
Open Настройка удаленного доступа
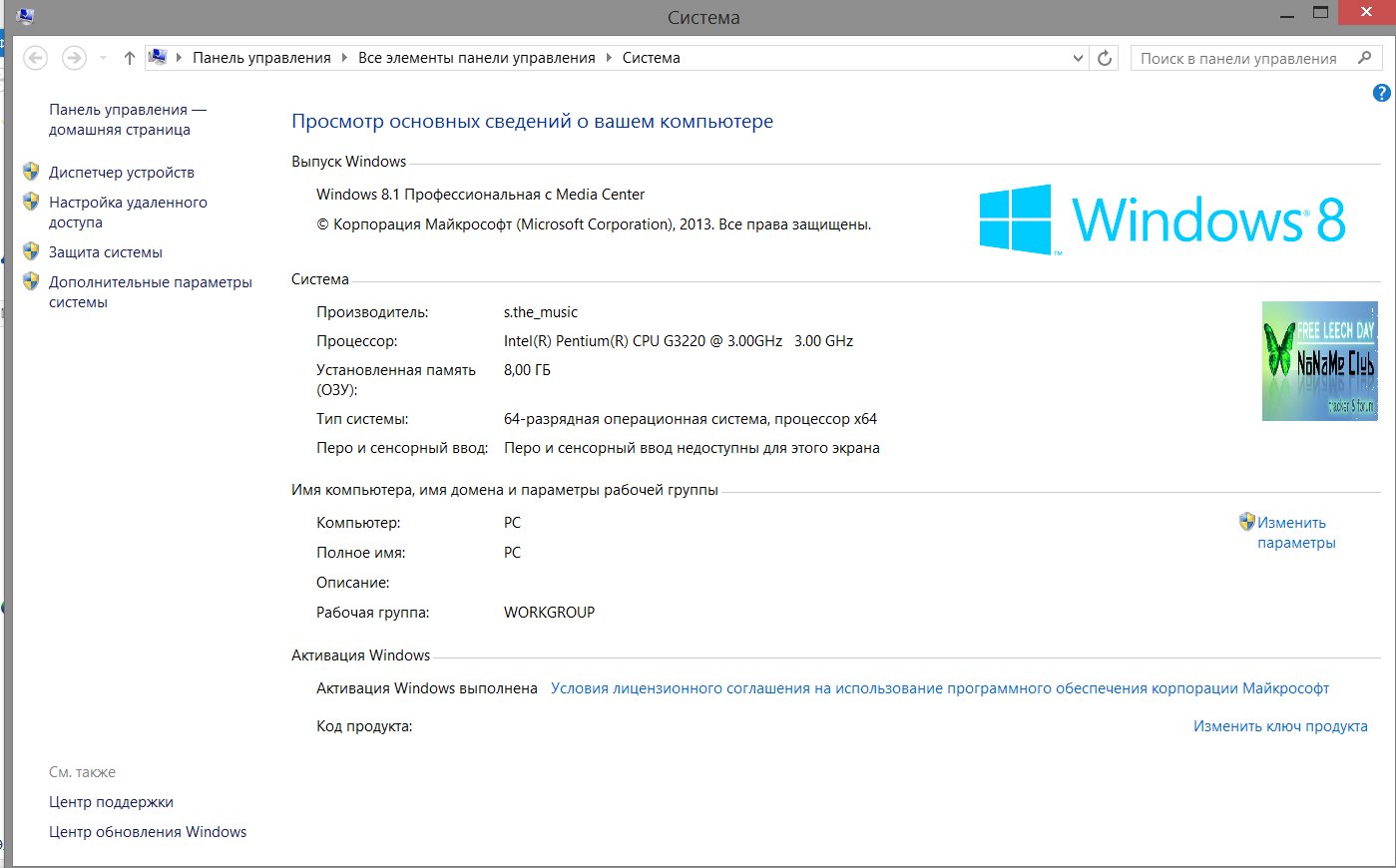pos(128,212)
